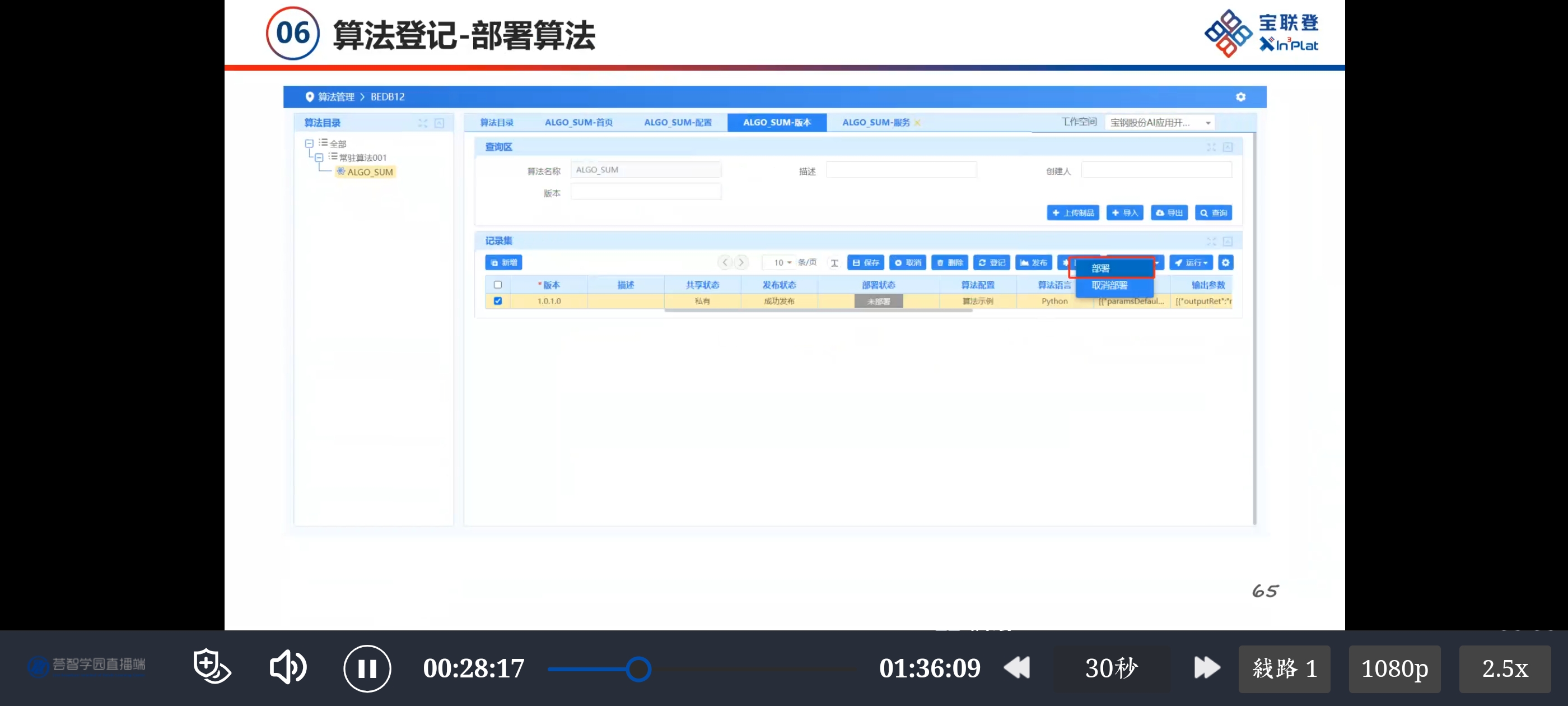Pause the video playback
1568x706 pixels.
pyautogui.click(x=366, y=668)
